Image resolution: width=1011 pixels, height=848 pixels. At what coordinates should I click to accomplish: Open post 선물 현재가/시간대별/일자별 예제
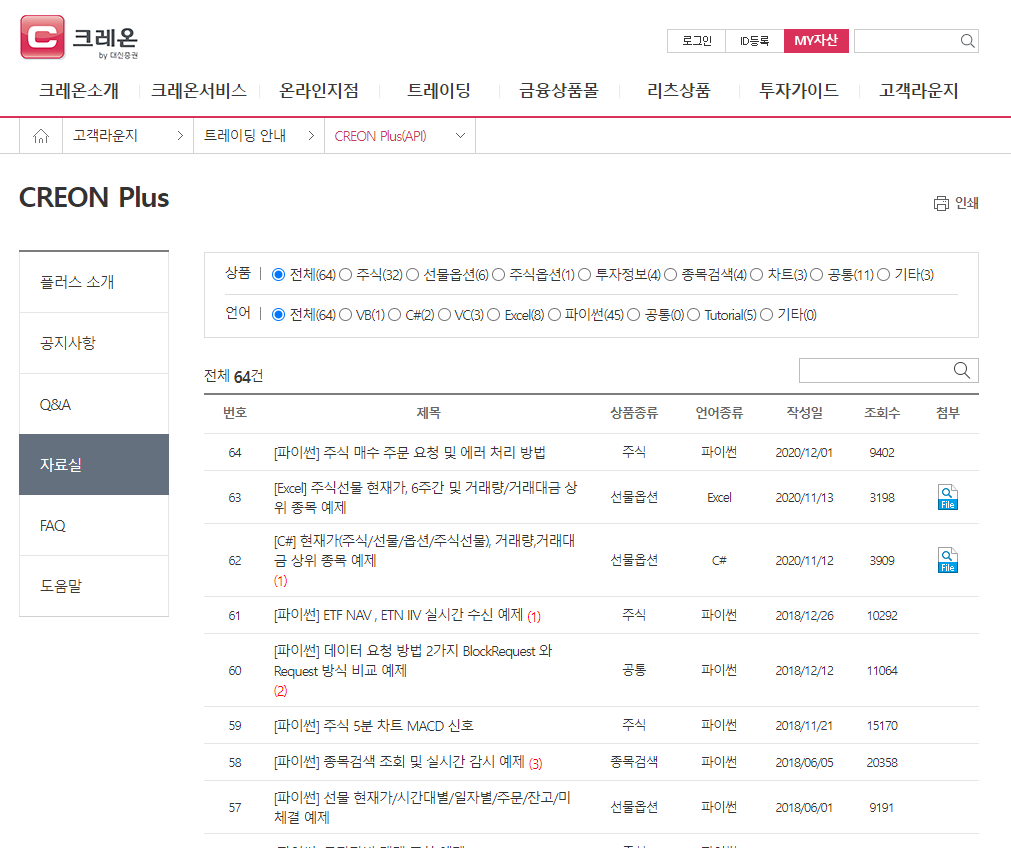coord(422,807)
